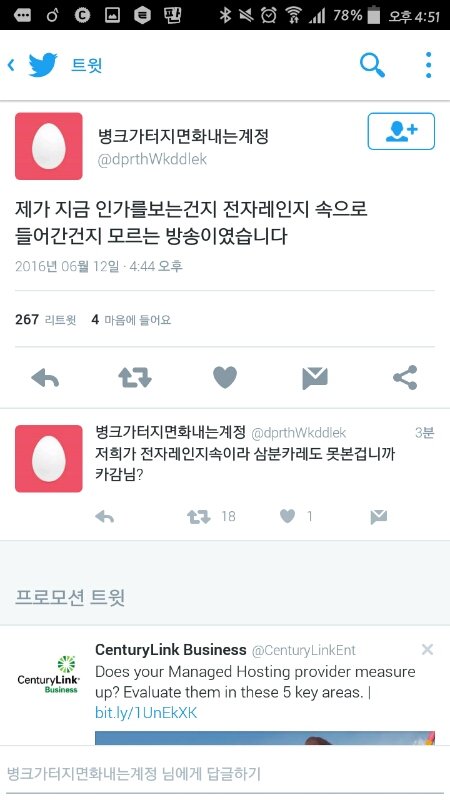Open the main tweet author's egg avatar
This screenshot has height=800, width=450.
click(48, 146)
